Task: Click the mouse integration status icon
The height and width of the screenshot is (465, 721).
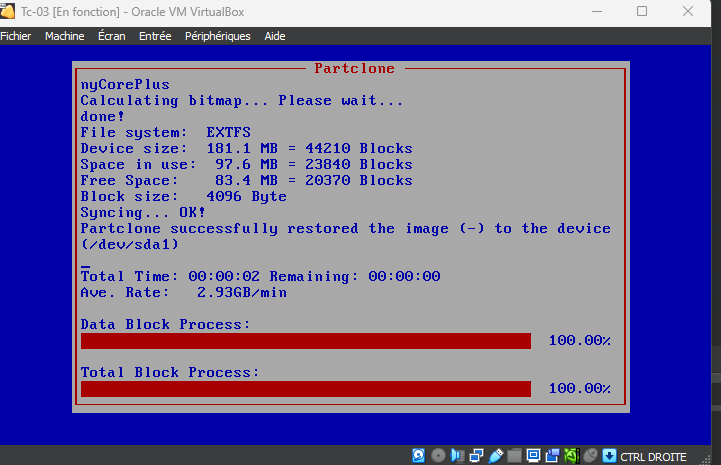Action: coord(591,455)
